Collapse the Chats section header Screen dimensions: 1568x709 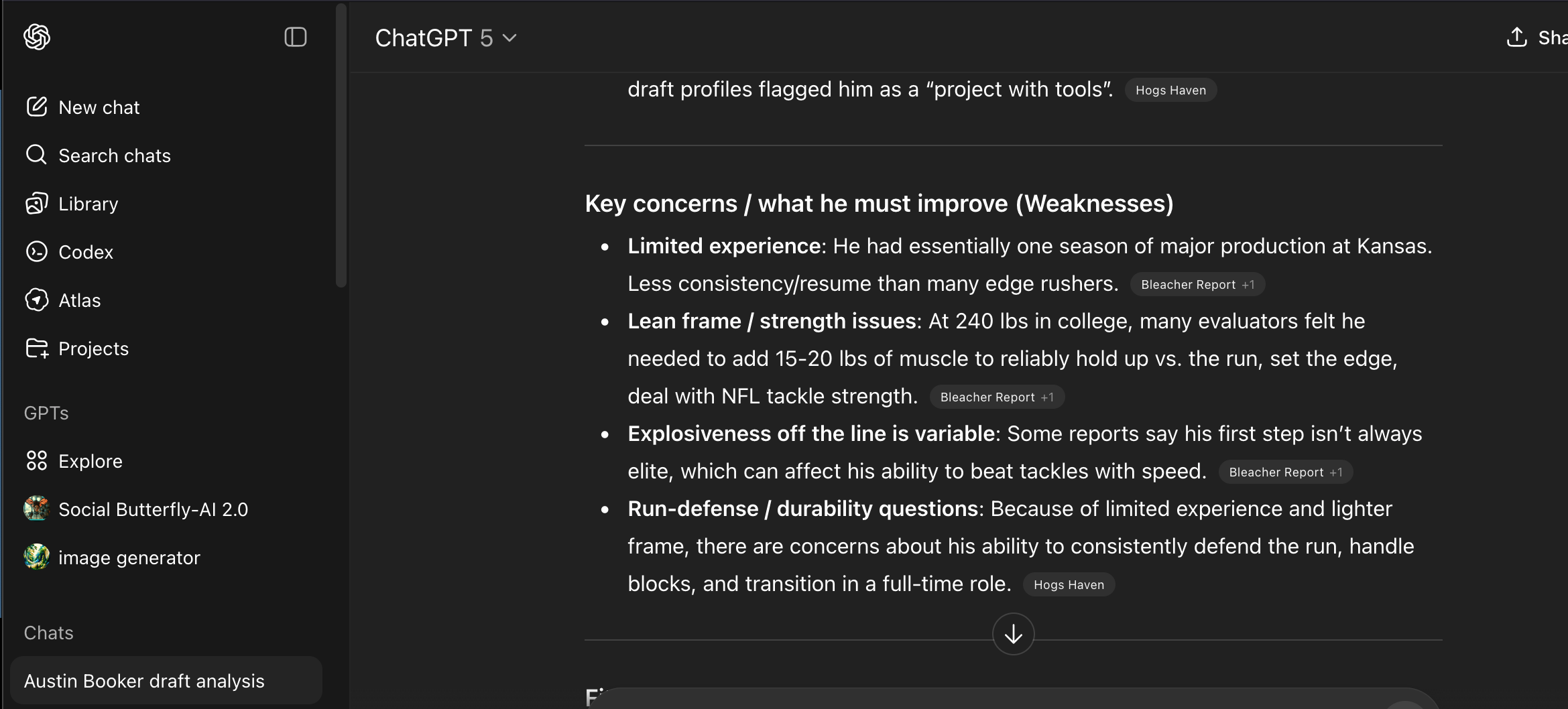49,633
